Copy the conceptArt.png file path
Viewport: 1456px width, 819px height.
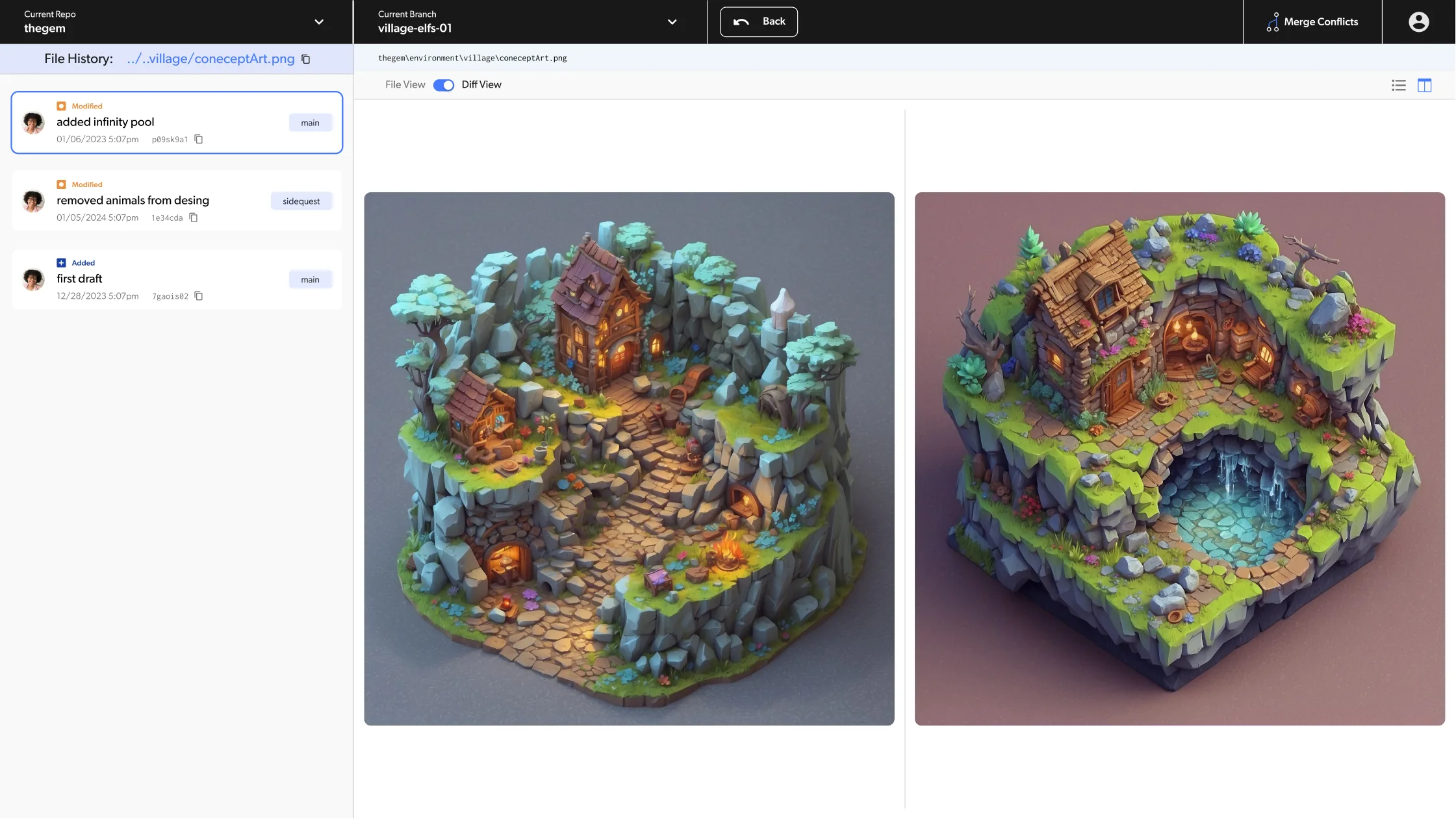(306, 58)
